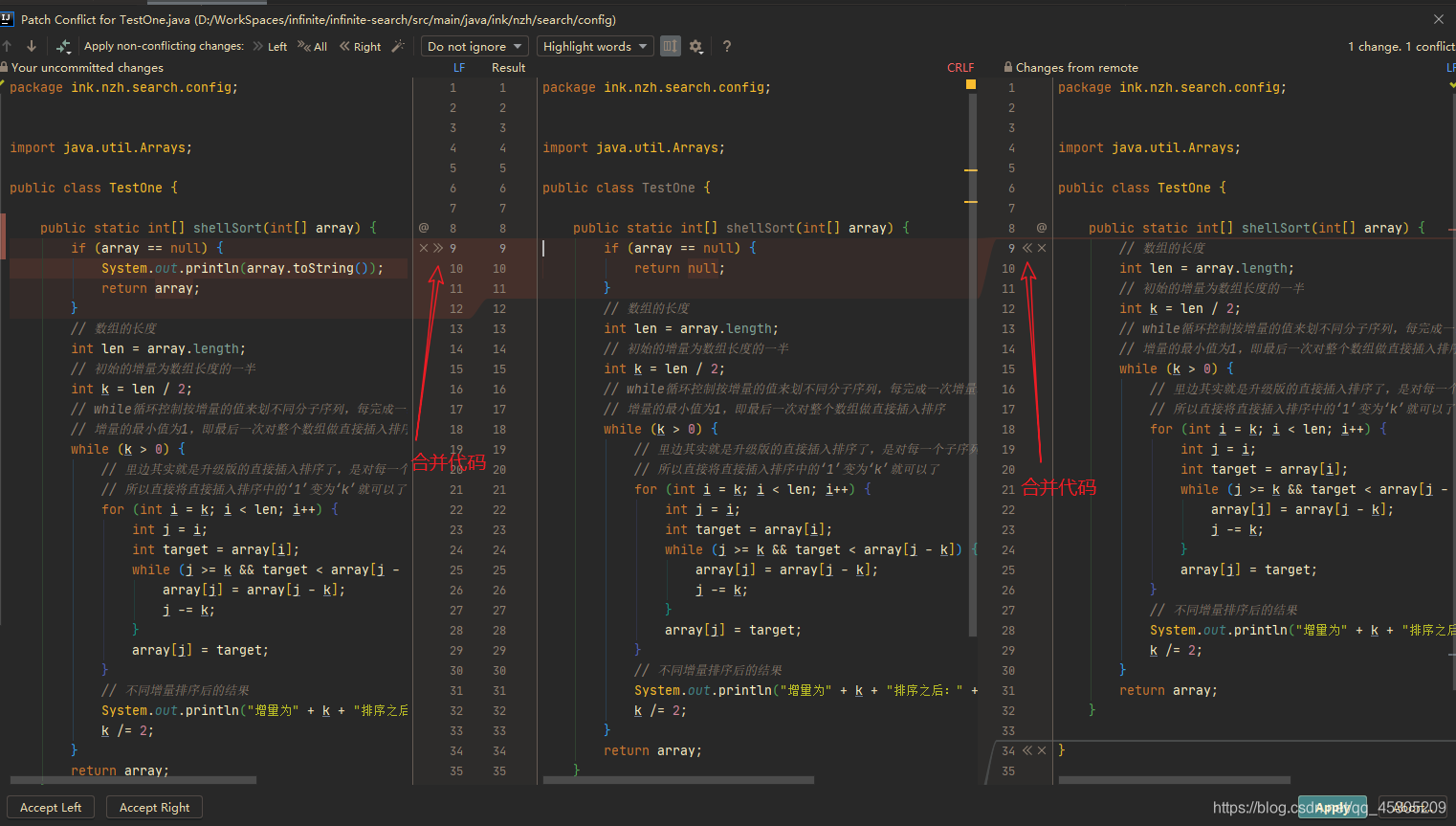Click 'return array;' on line 34 in Result pane
The width and height of the screenshot is (1456, 826).
click(x=652, y=750)
